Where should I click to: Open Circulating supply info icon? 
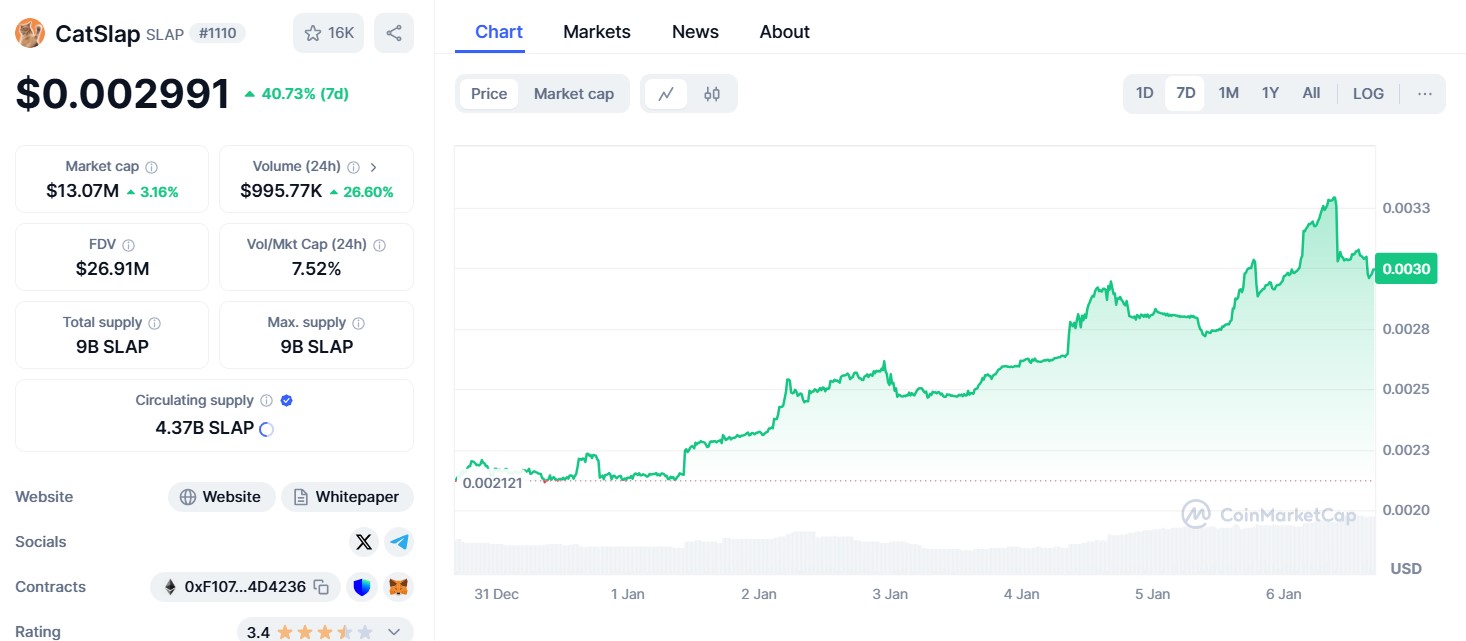pos(266,401)
